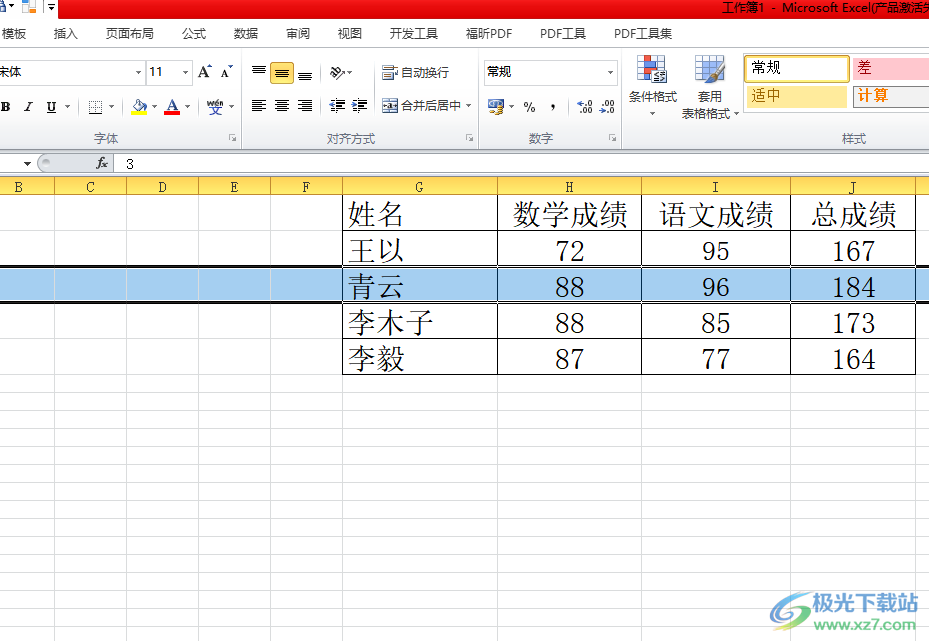Click the fx insert function button
This screenshot has height=641, width=929.
(x=102, y=163)
